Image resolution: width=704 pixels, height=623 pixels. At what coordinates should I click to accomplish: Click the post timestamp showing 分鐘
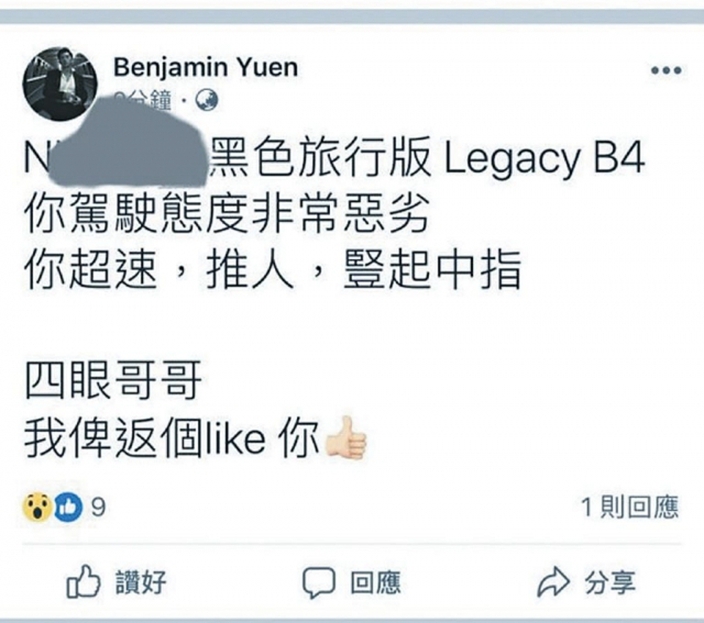143,100
